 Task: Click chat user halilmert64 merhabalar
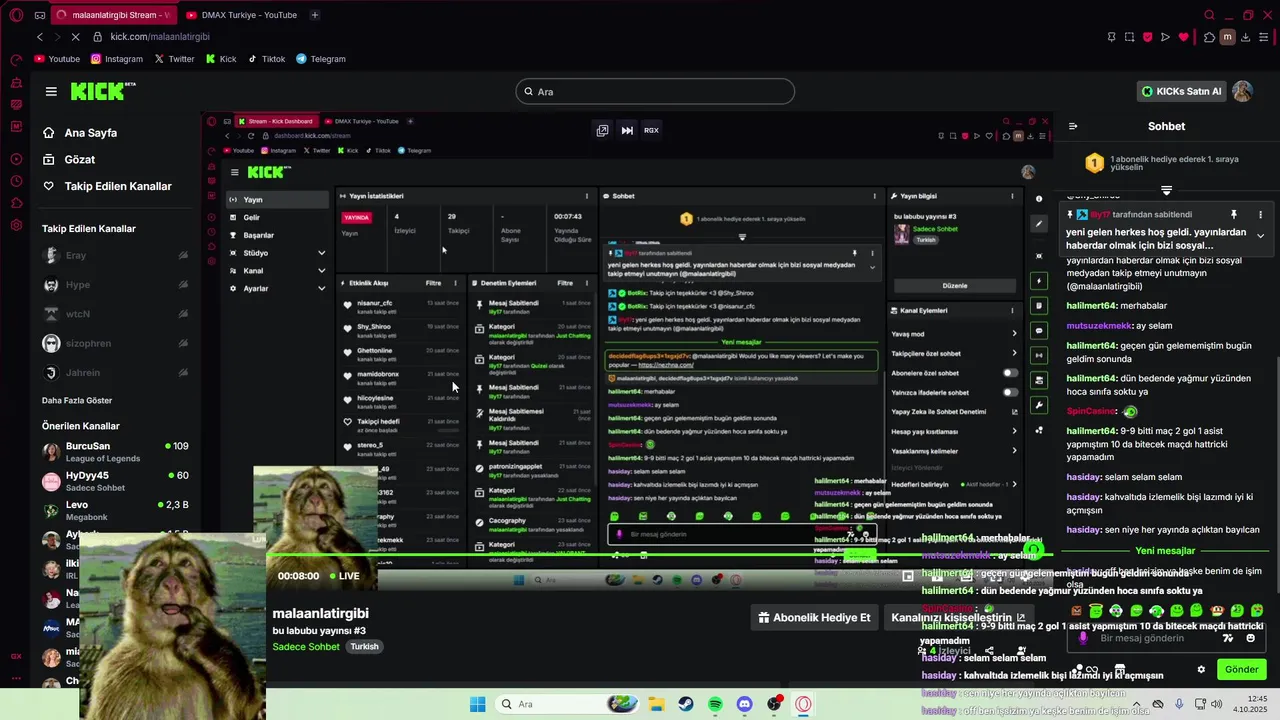point(1091,306)
